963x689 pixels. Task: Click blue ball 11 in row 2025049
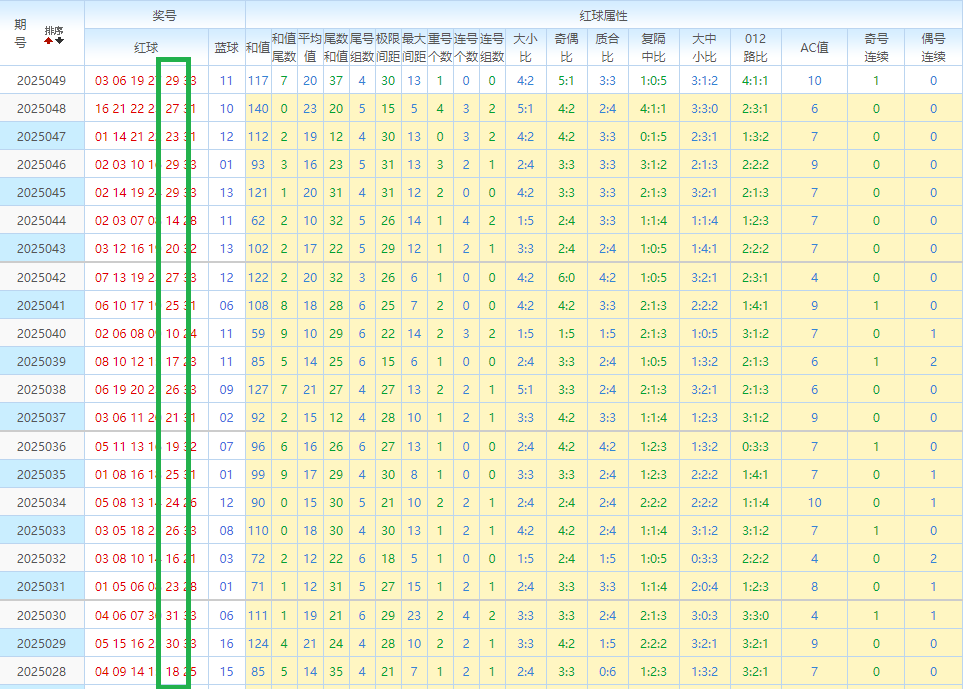click(227, 80)
